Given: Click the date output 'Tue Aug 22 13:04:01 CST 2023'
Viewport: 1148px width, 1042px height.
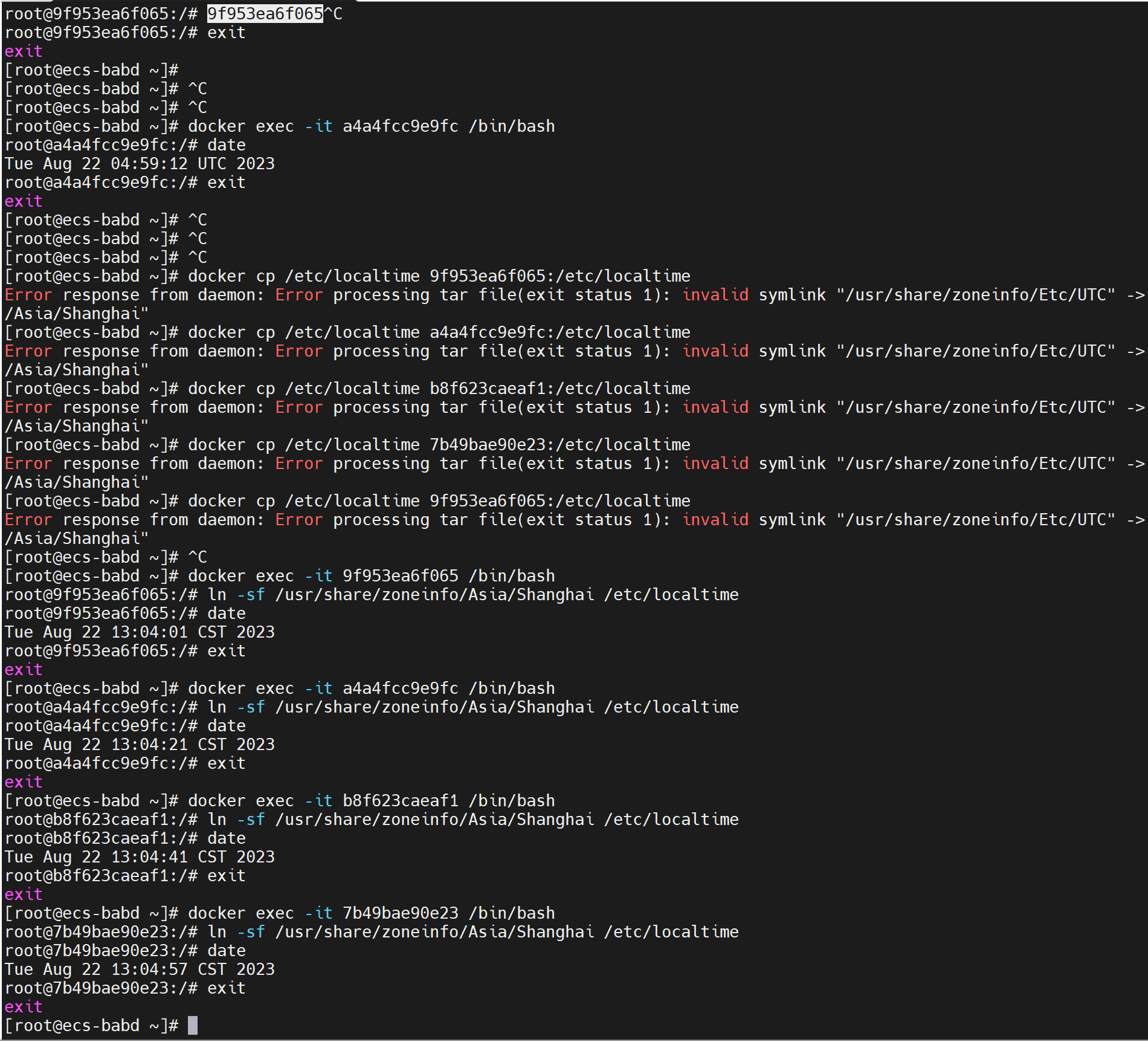Looking at the screenshot, I should pos(140,632).
